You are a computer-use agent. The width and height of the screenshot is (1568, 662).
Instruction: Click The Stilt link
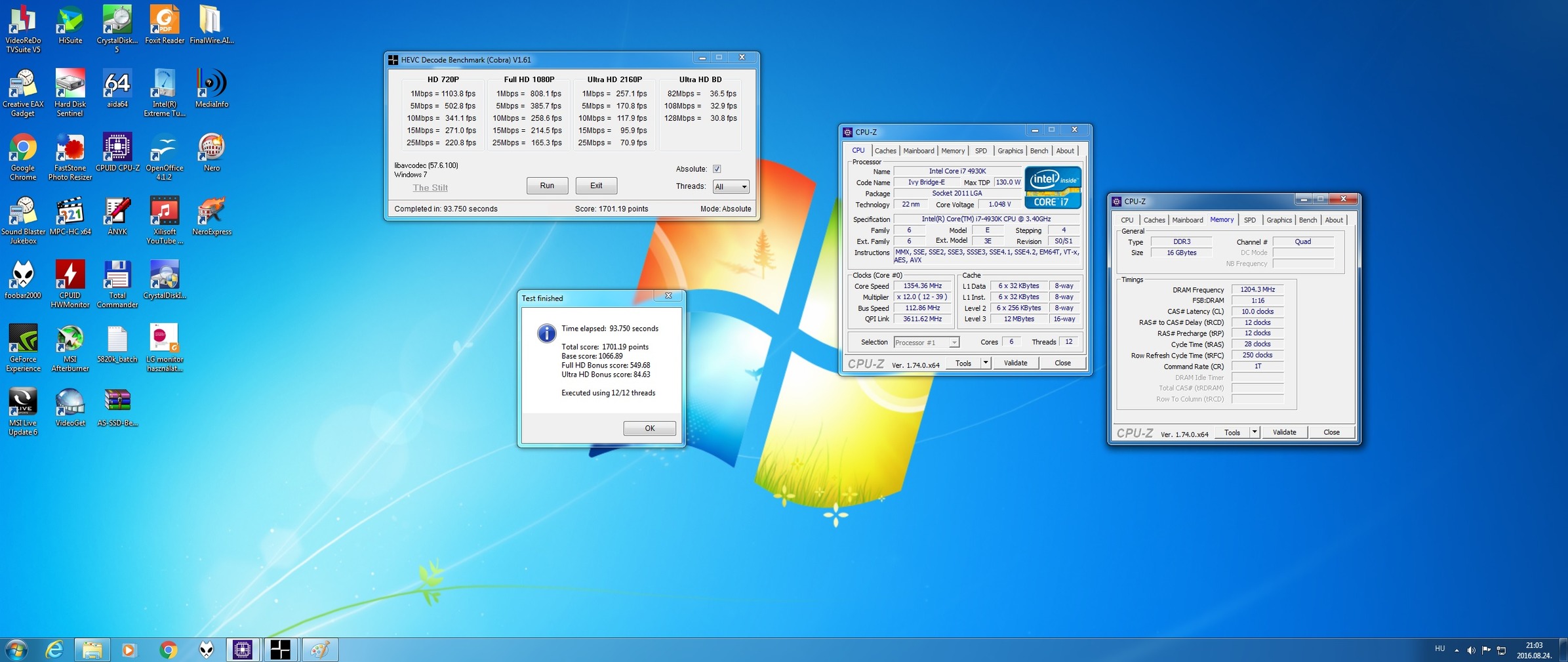(430, 188)
